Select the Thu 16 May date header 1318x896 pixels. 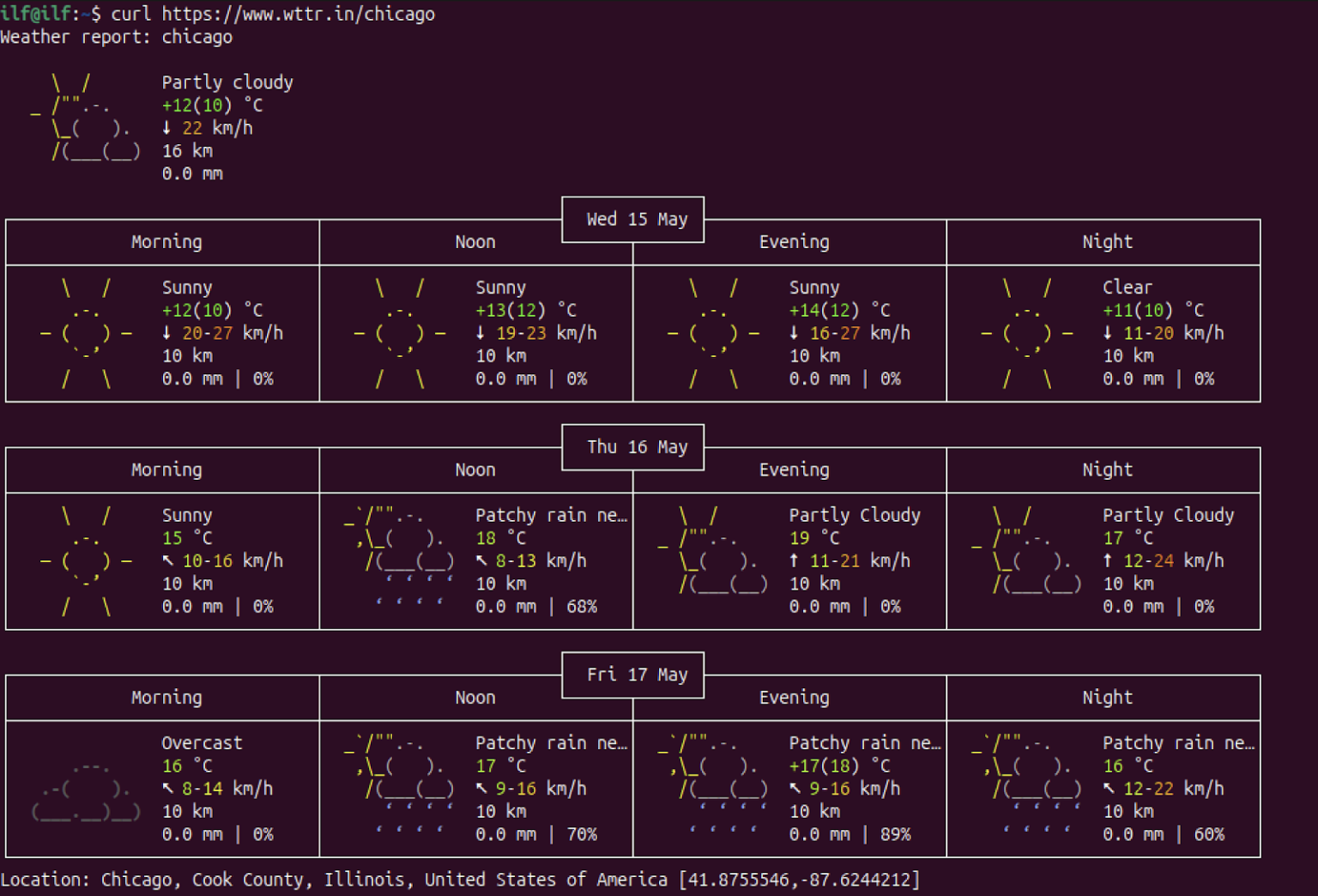636,447
